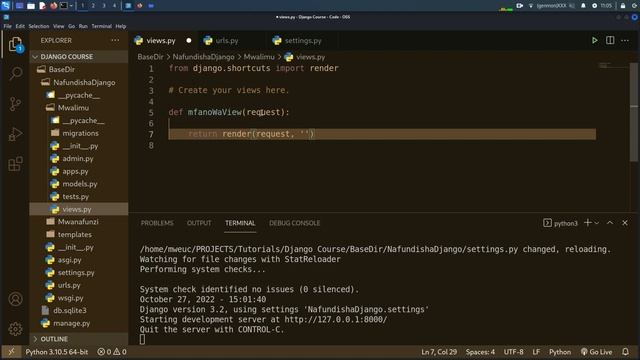640x360 pixels.
Task: Open the Help menu
Action: (x=121, y=26)
